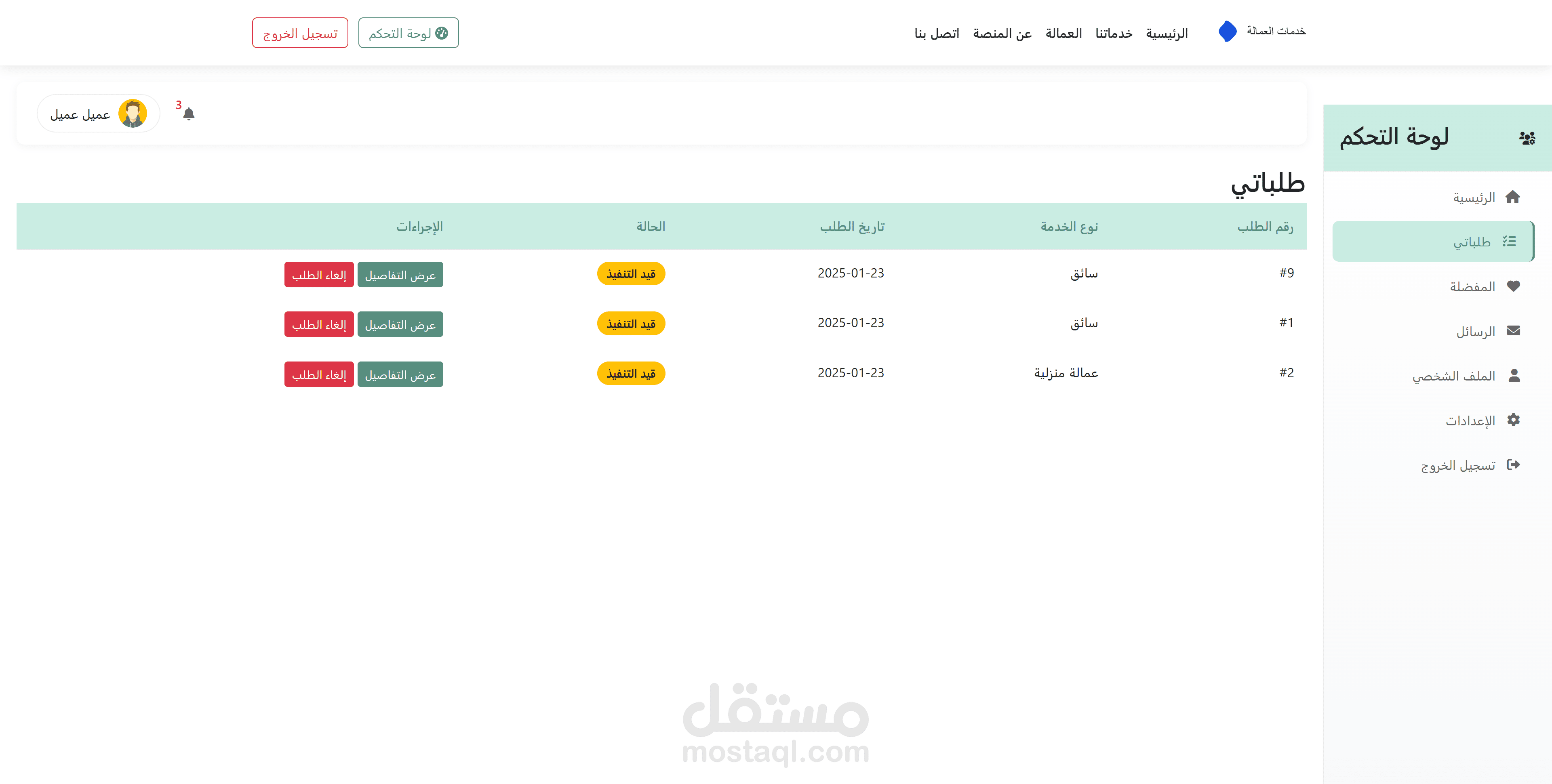Open خدماتنا in top navigation
This screenshot has width=1552, height=784.
pyautogui.click(x=1114, y=34)
